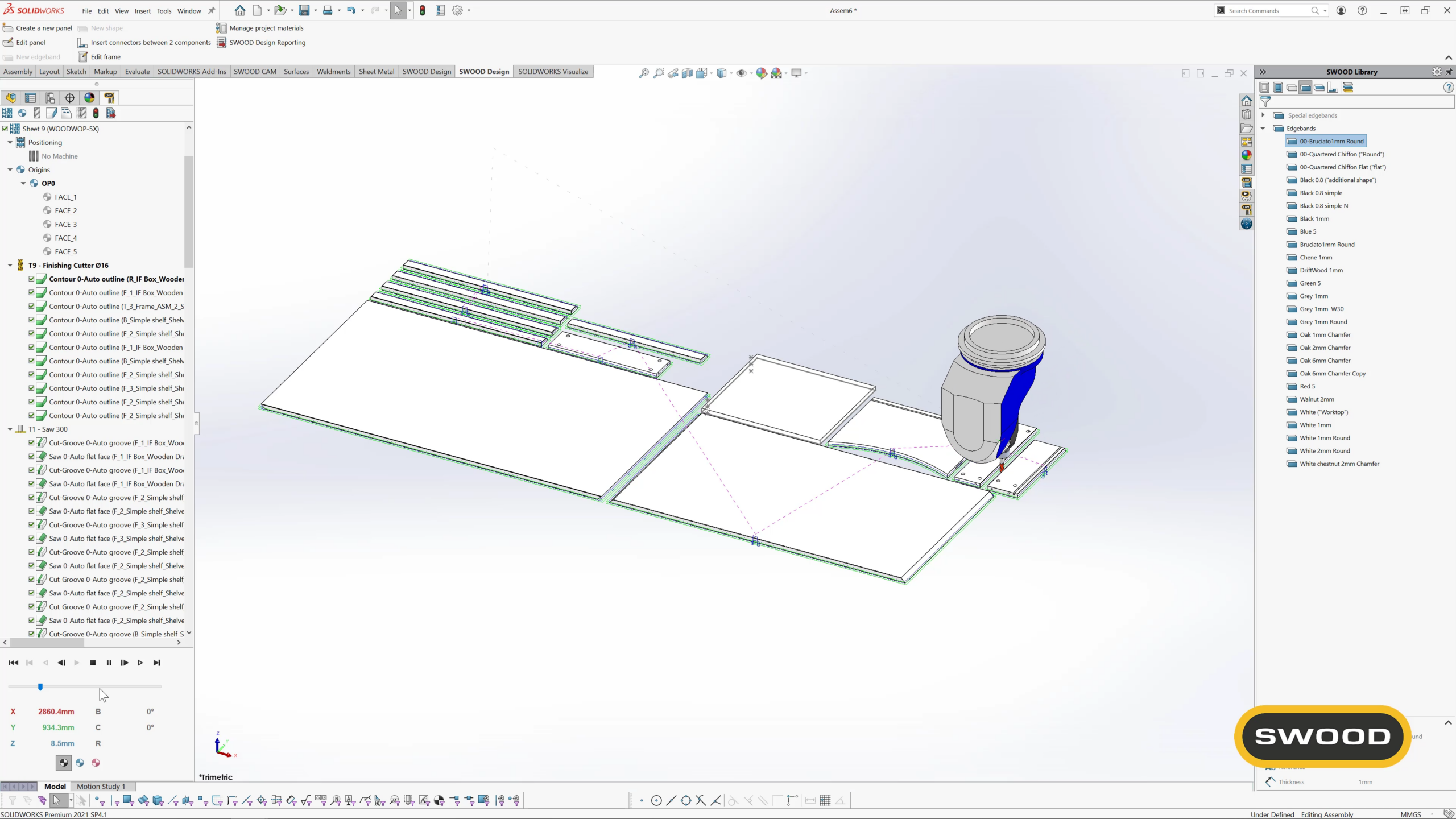Uncheck first Cut-Groove 0-Auto groove operation
The image size is (1456, 819).
click(31, 442)
